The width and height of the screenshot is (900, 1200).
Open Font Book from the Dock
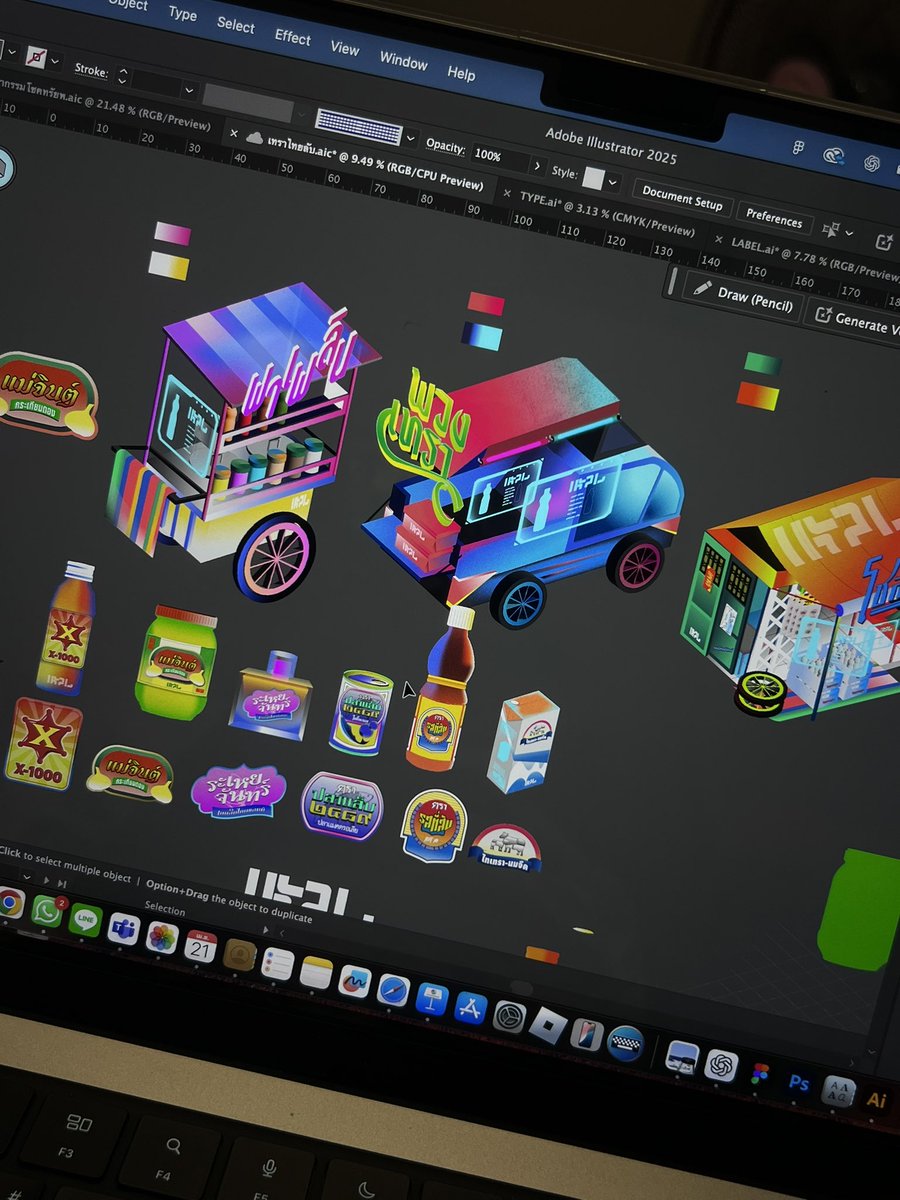click(x=838, y=1091)
